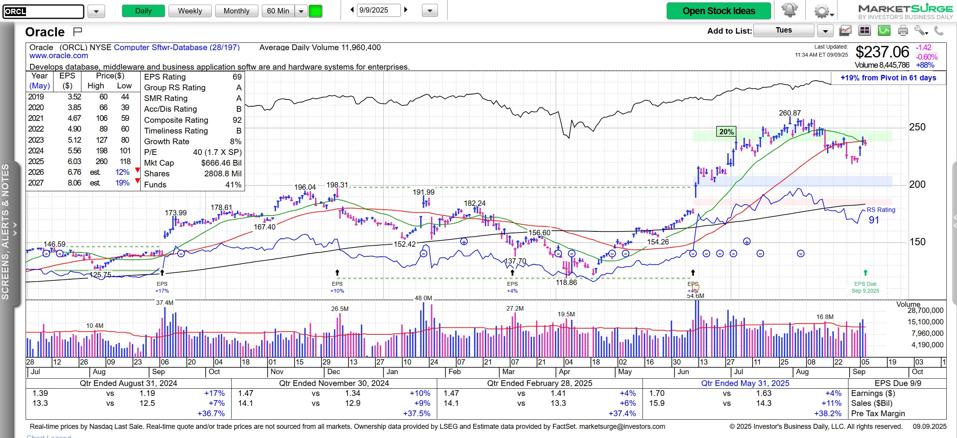Click the Average Daily Volume 11,960,400 text

320,47
